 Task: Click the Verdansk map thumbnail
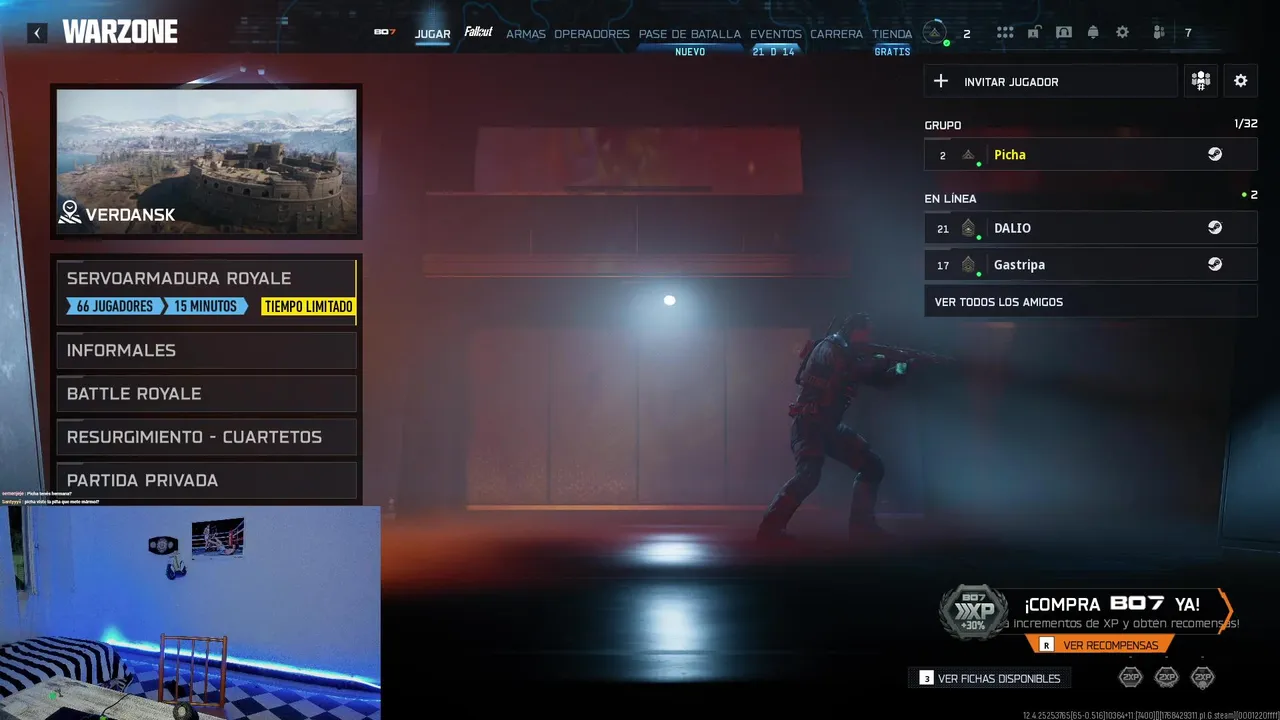(206, 161)
